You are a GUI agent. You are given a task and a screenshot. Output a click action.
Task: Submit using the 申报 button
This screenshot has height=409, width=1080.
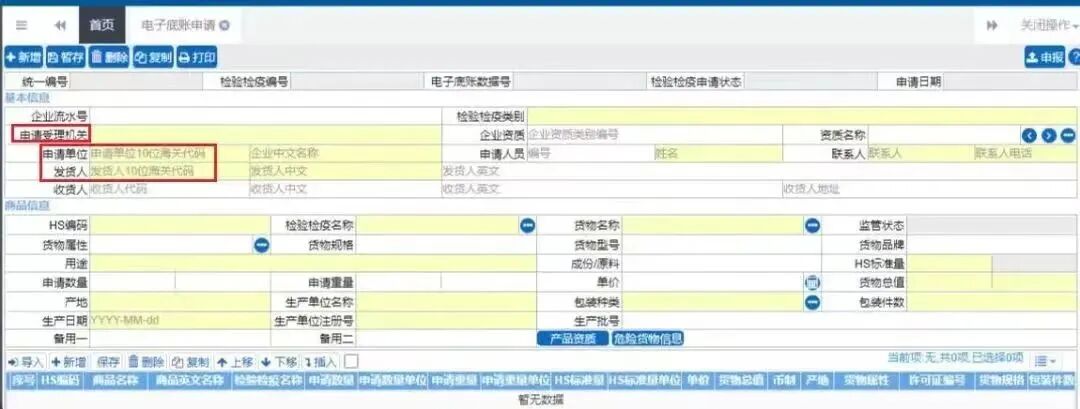pyautogui.click(x=1045, y=58)
